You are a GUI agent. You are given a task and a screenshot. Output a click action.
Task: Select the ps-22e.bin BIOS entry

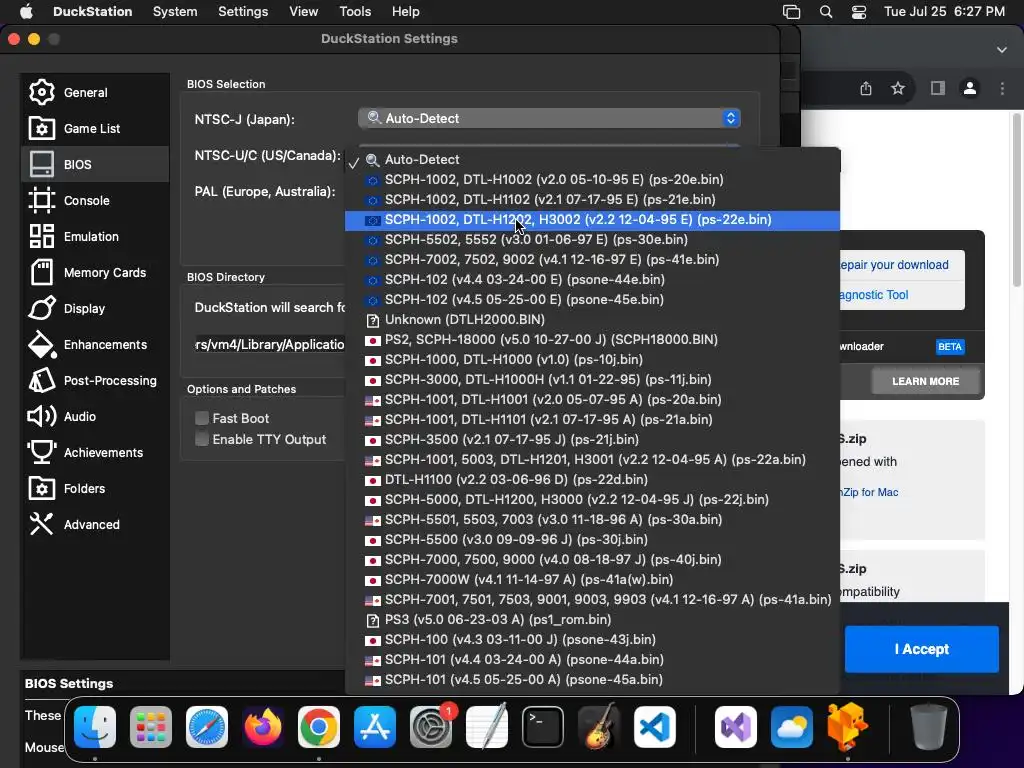(592, 219)
